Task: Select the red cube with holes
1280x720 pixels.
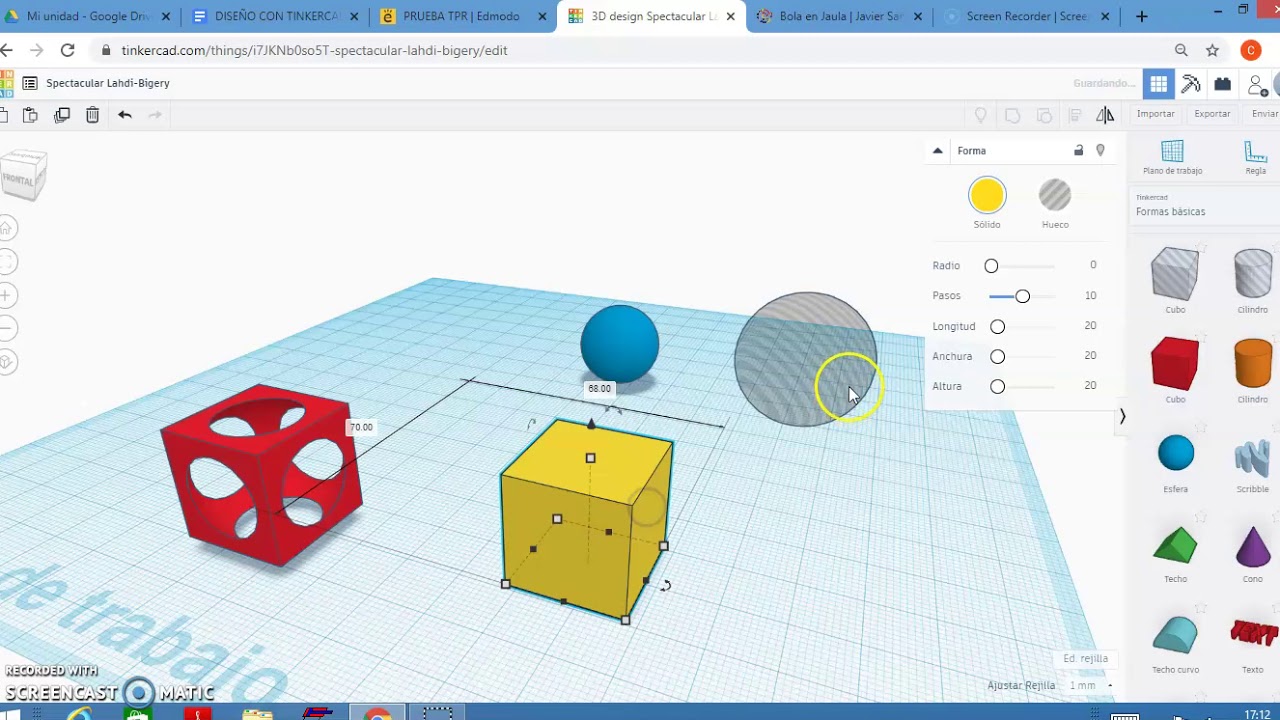Action: [x=260, y=475]
